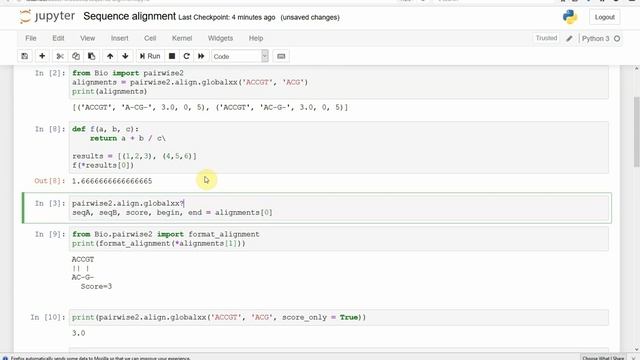Move selected cell up arrow

[110, 56]
